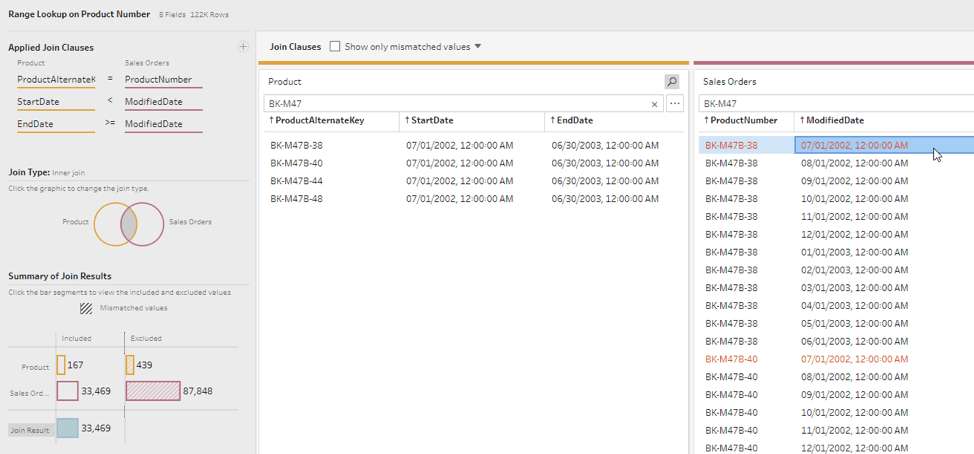Change the equals operator in first join clause

click(x=110, y=79)
